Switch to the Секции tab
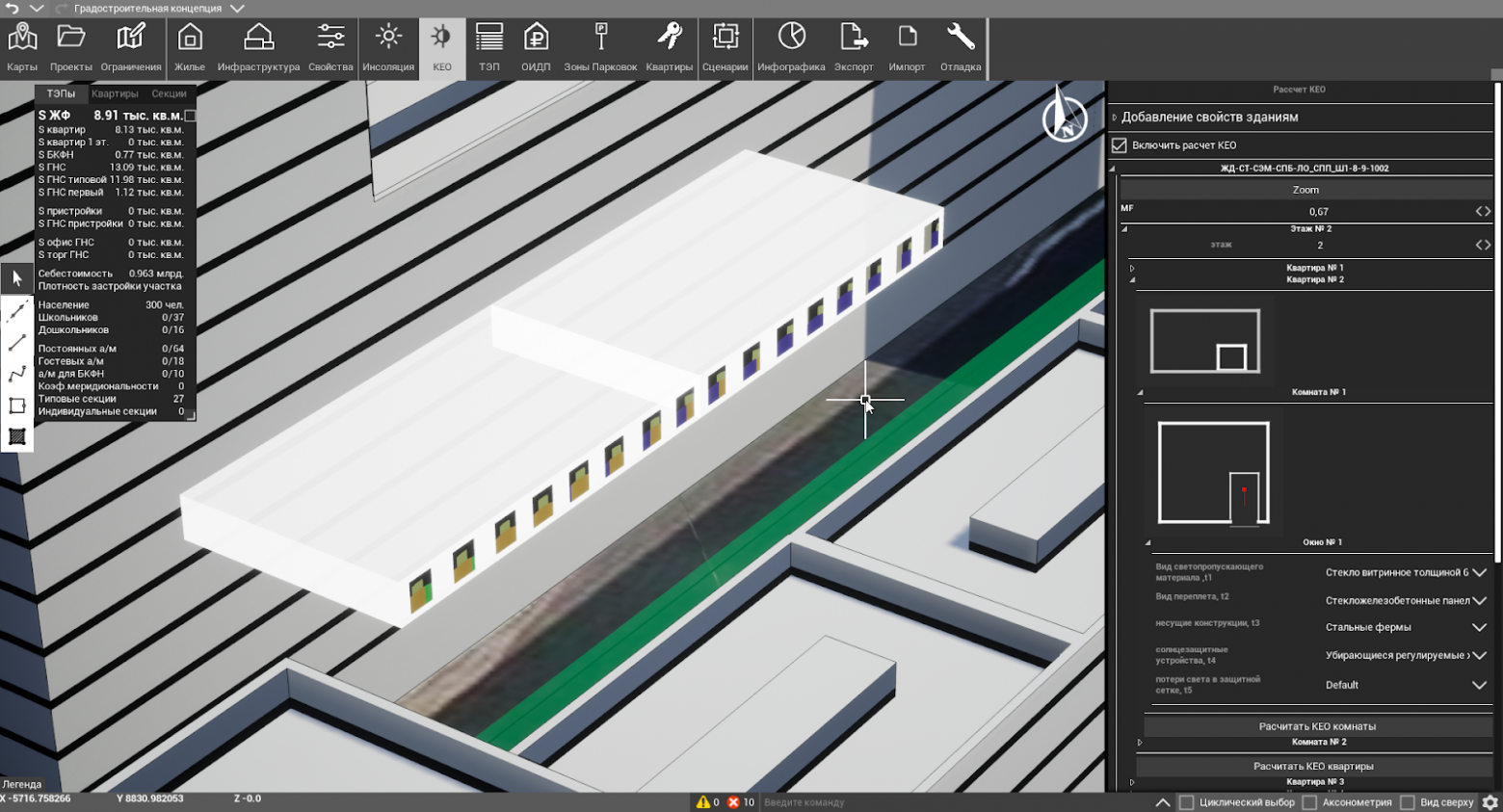 coord(169,94)
